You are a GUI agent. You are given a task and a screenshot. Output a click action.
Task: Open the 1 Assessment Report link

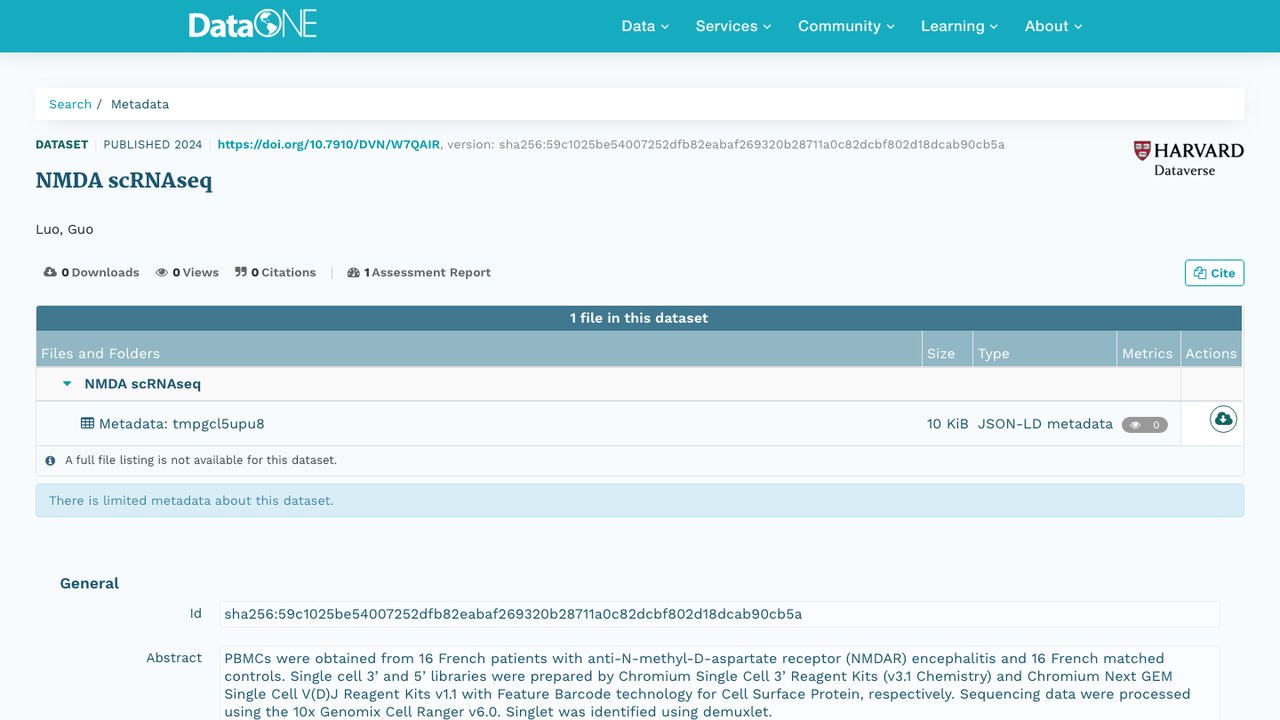point(419,272)
